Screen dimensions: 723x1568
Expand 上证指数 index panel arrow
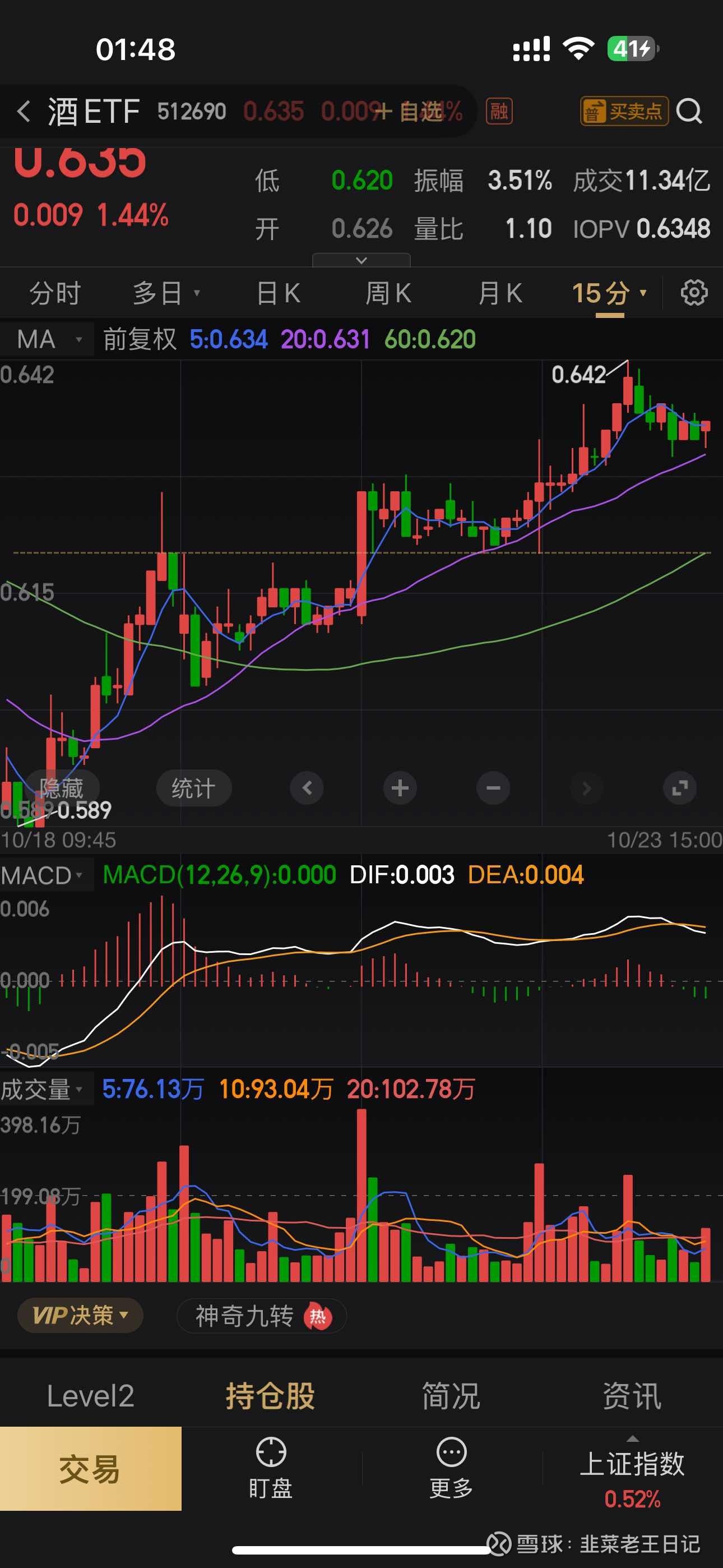tap(632, 1438)
